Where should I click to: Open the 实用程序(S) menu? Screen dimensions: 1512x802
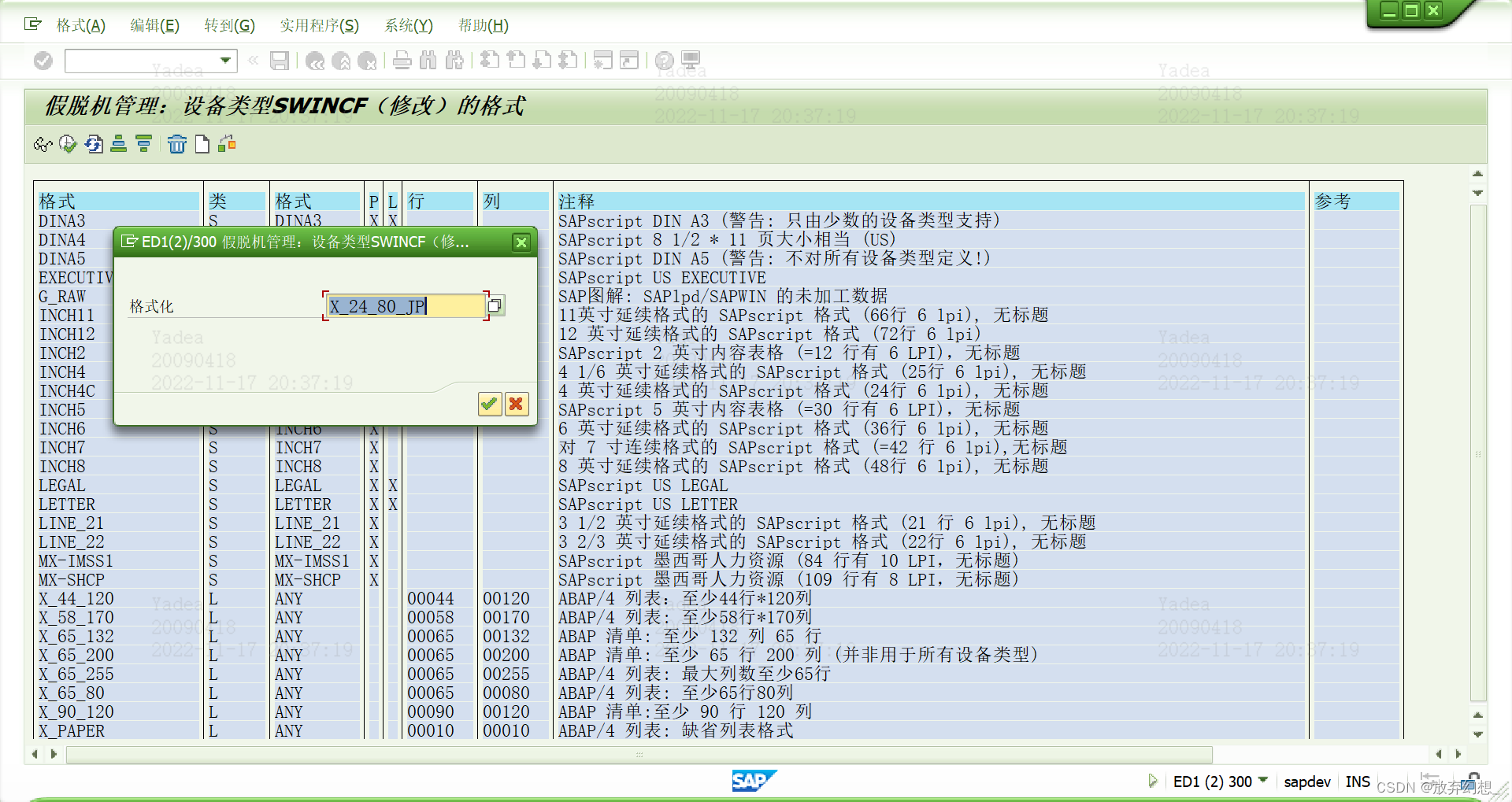320,25
